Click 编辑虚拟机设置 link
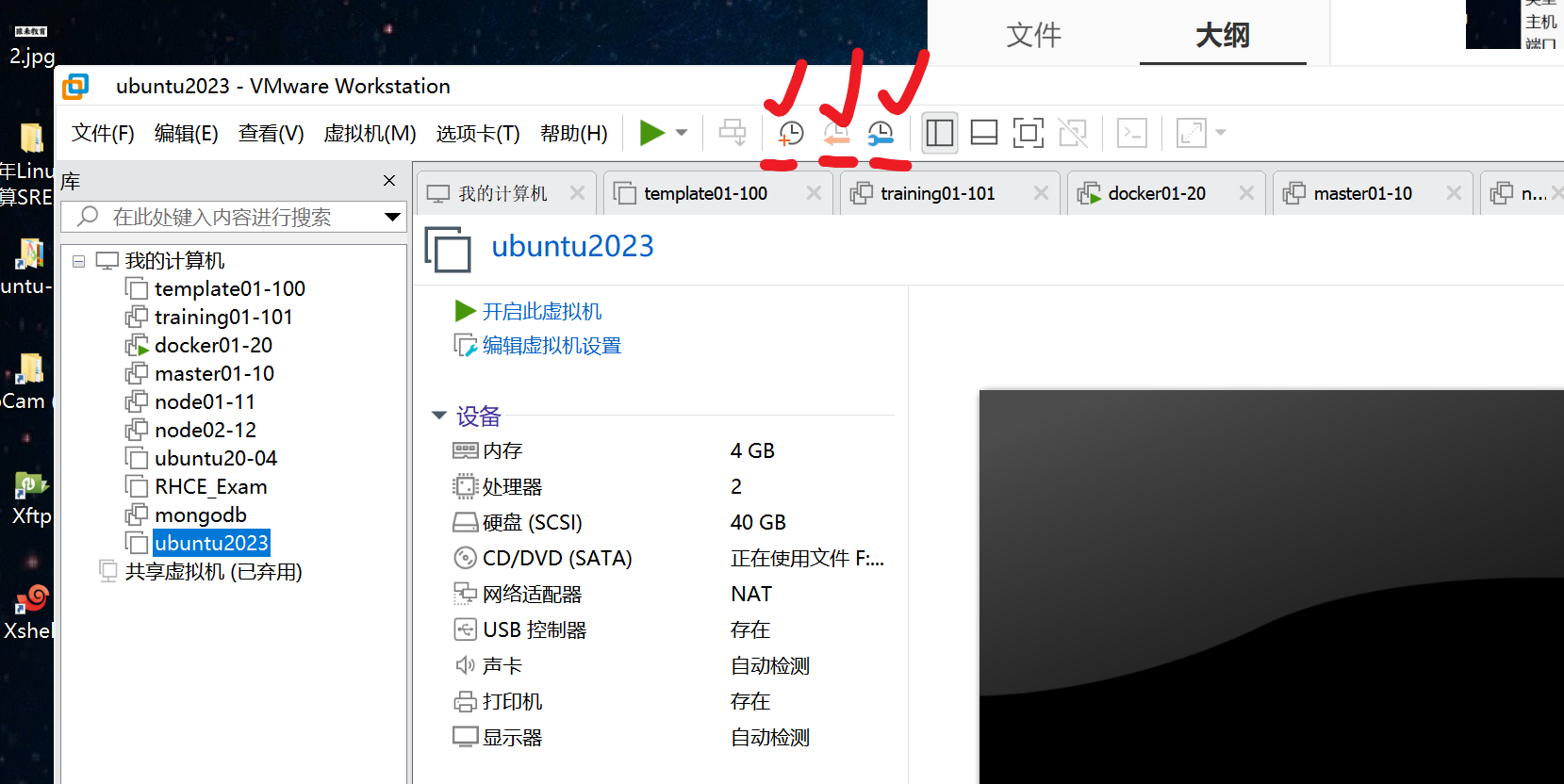Image resolution: width=1564 pixels, height=784 pixels. point(552,346)
